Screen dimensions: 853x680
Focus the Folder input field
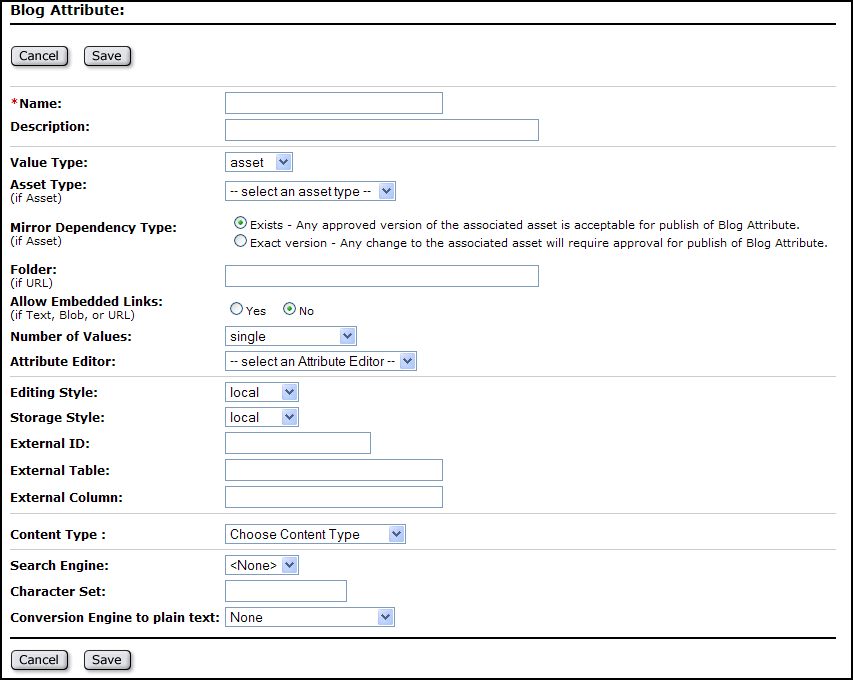click(382, 276)
